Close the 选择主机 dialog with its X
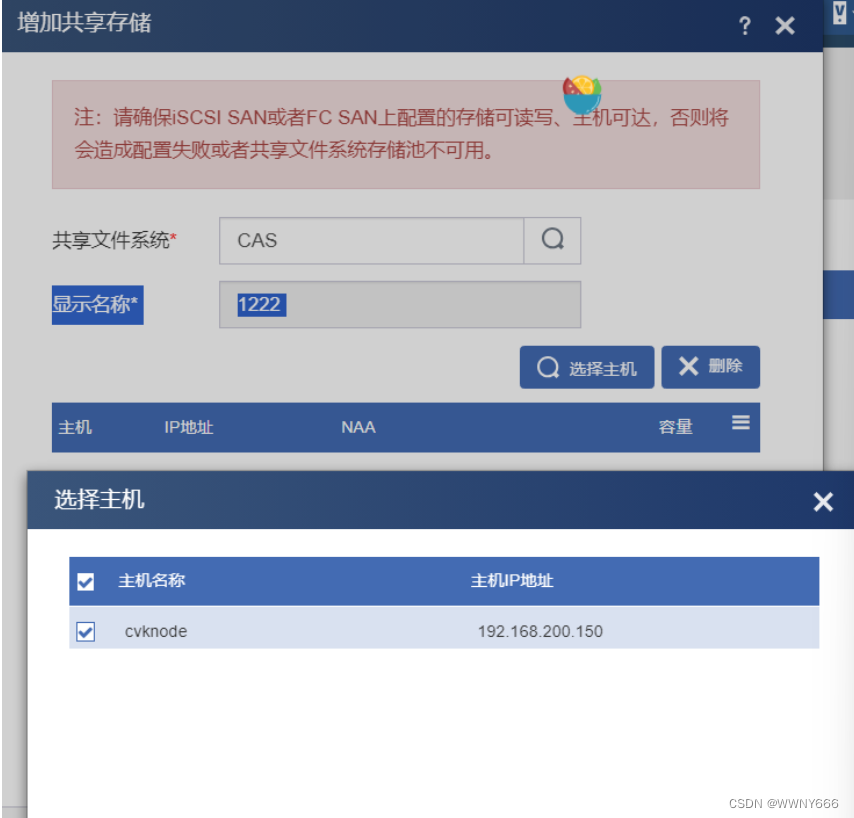854x818 pixels. 823,502
